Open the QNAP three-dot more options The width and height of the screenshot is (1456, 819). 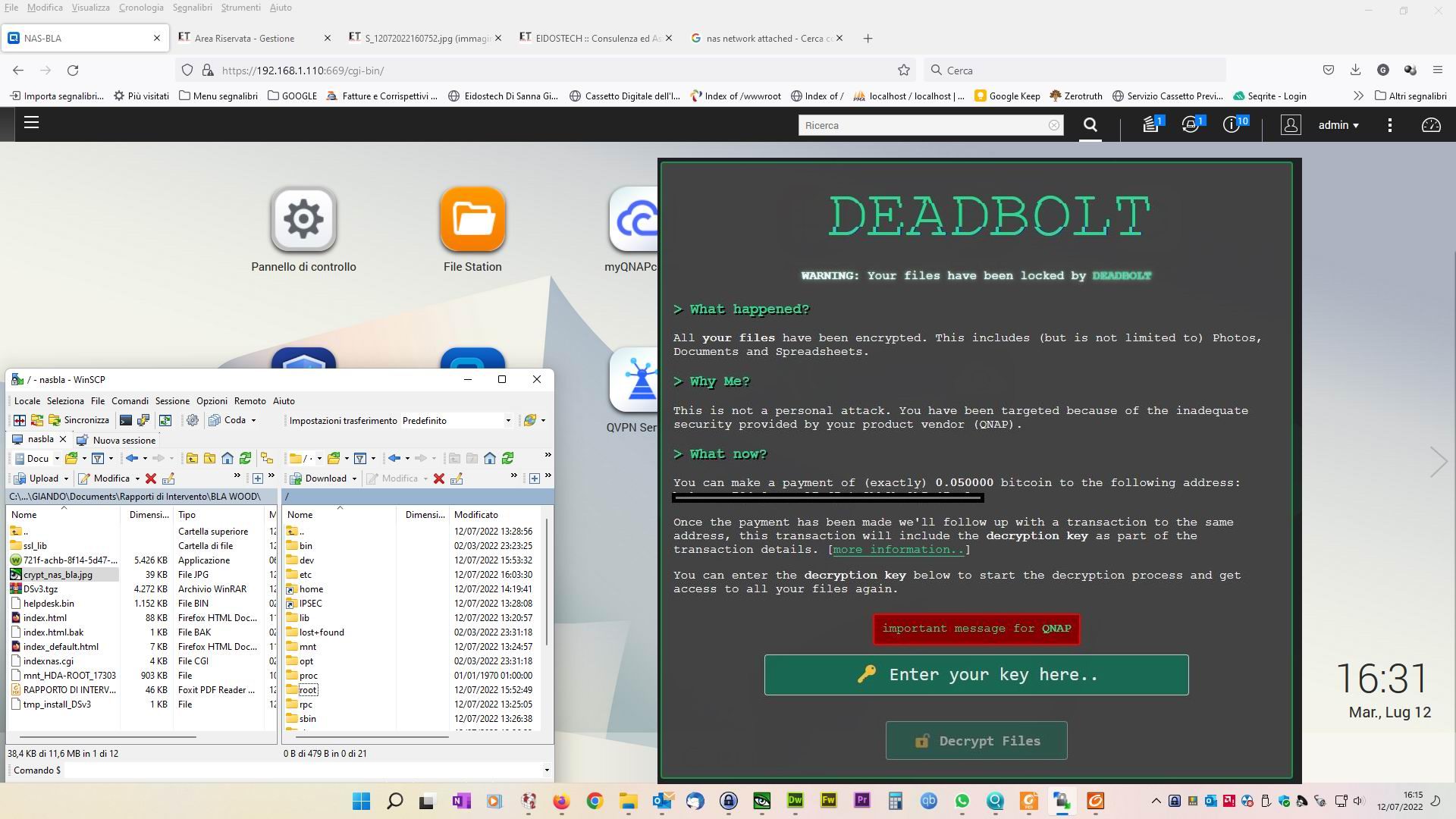tap(1389, 125)
